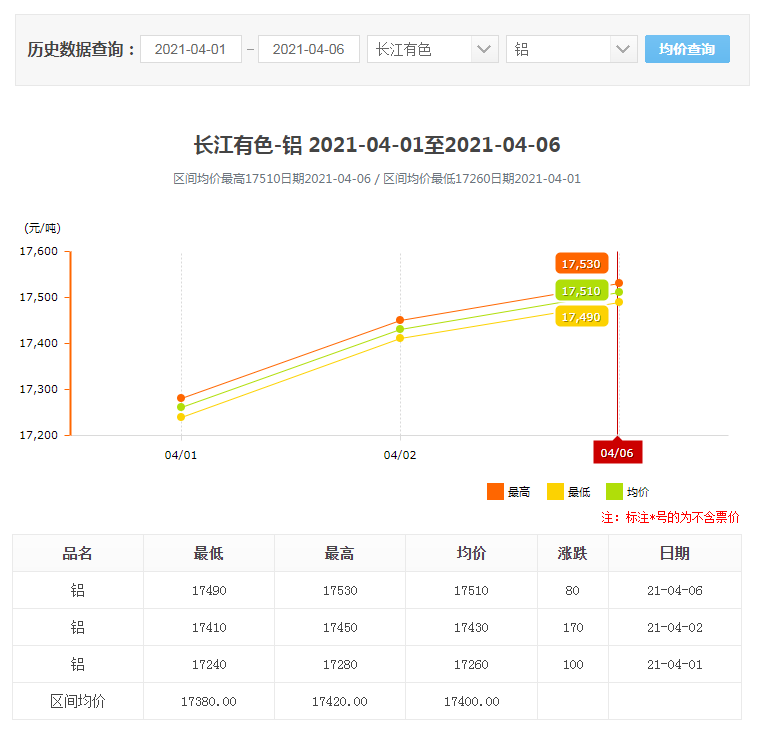Screen dimensions: 782x732
Task: Toggle the 均价 series green legend swatch
Action: click(x=614, y=492)
